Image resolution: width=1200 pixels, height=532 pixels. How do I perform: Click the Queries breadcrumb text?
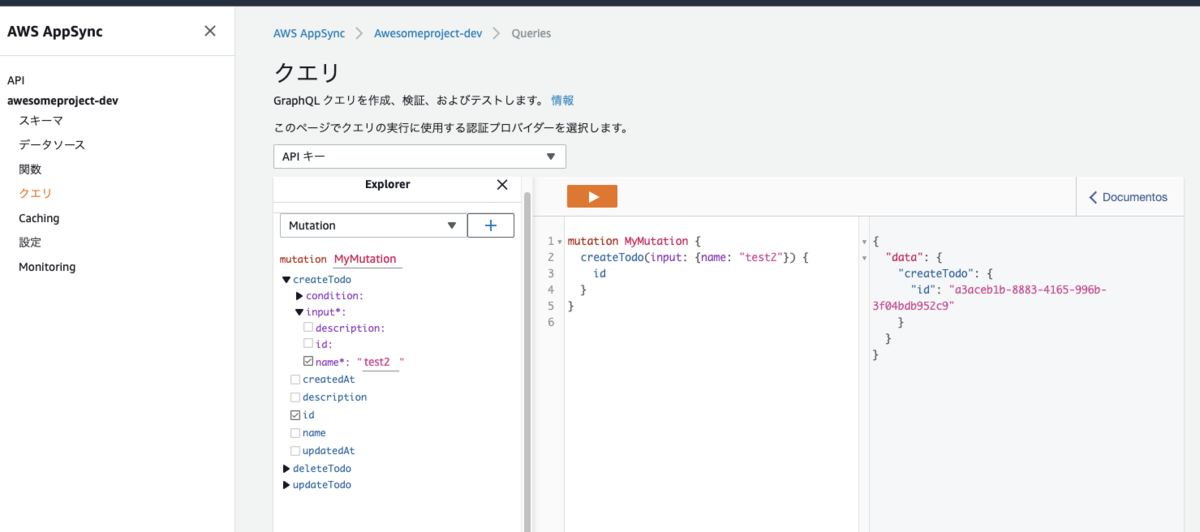pyautogui.click(x=531, y=33)
